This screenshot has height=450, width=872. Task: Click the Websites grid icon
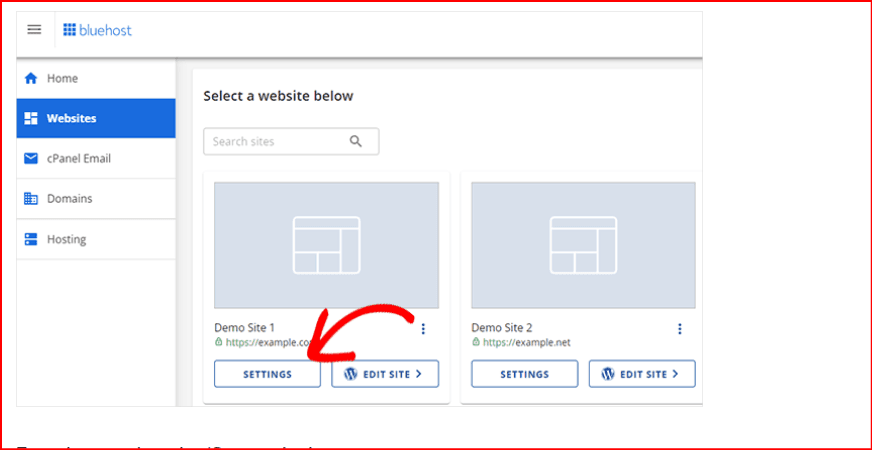point(30,118)
